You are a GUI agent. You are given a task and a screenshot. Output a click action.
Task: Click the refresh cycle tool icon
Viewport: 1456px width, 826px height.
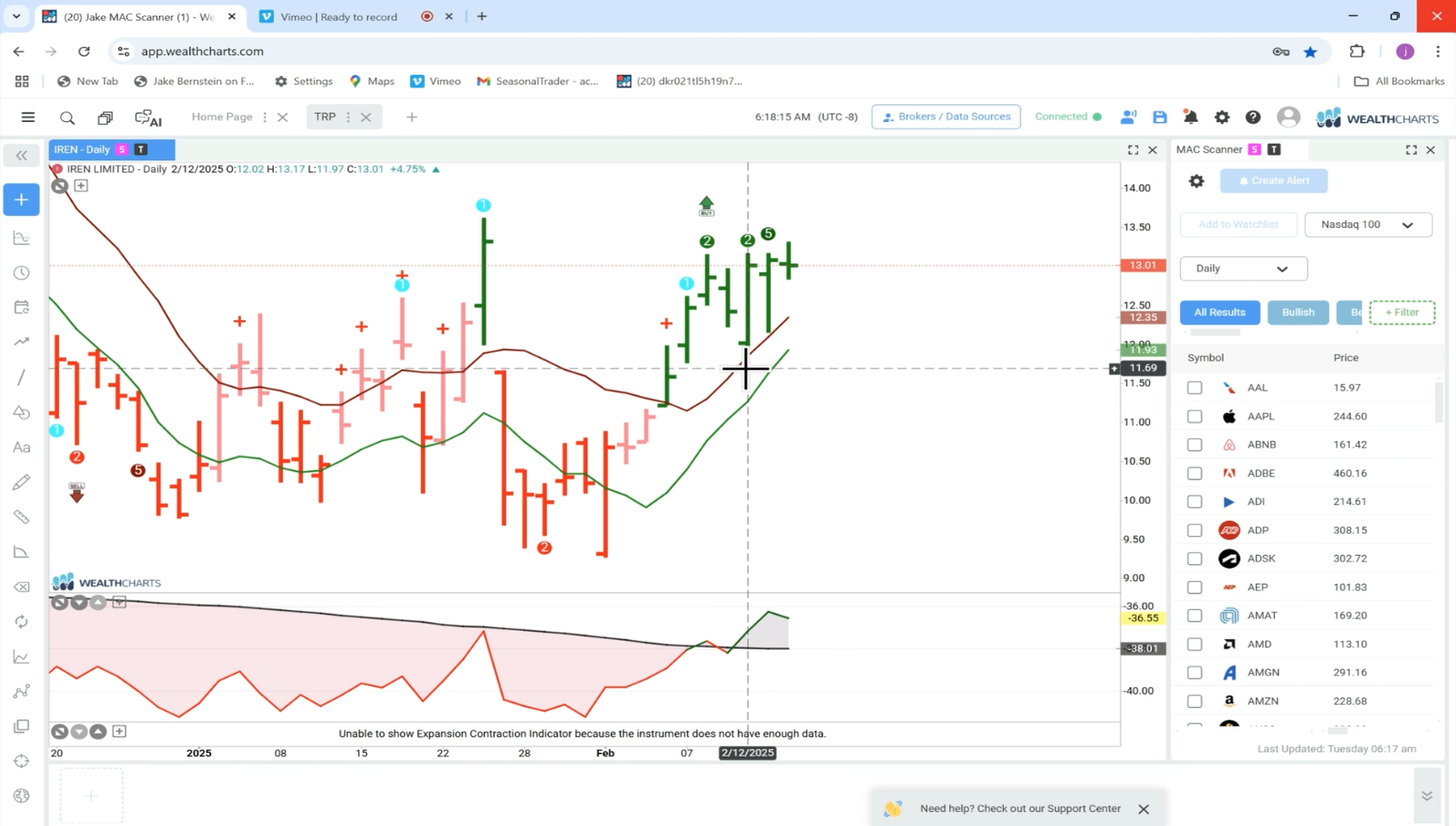pos(22,622)
